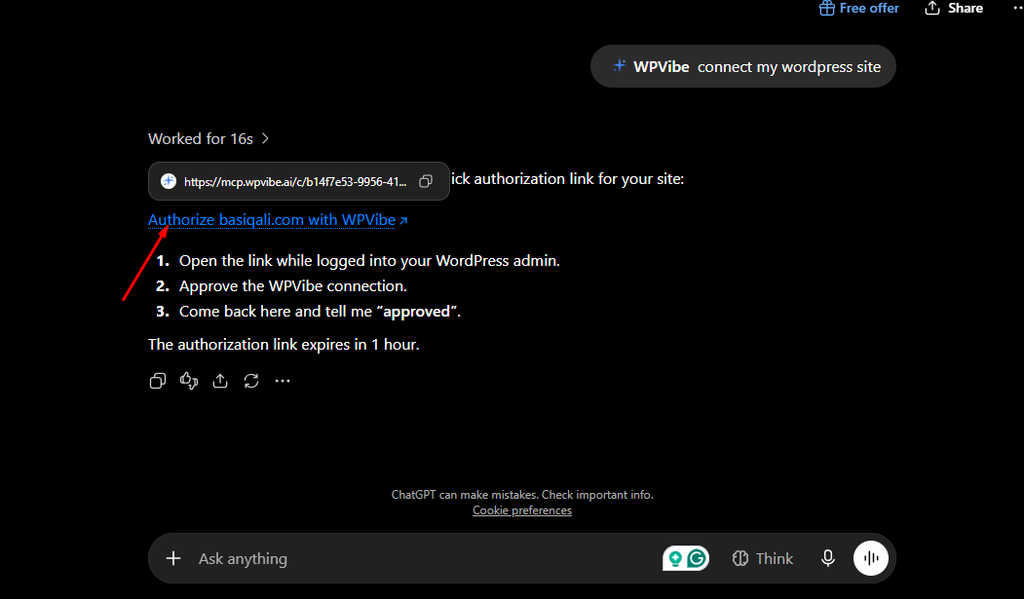
Task: Click the Share button at the top
Action: tap(953, 8)
